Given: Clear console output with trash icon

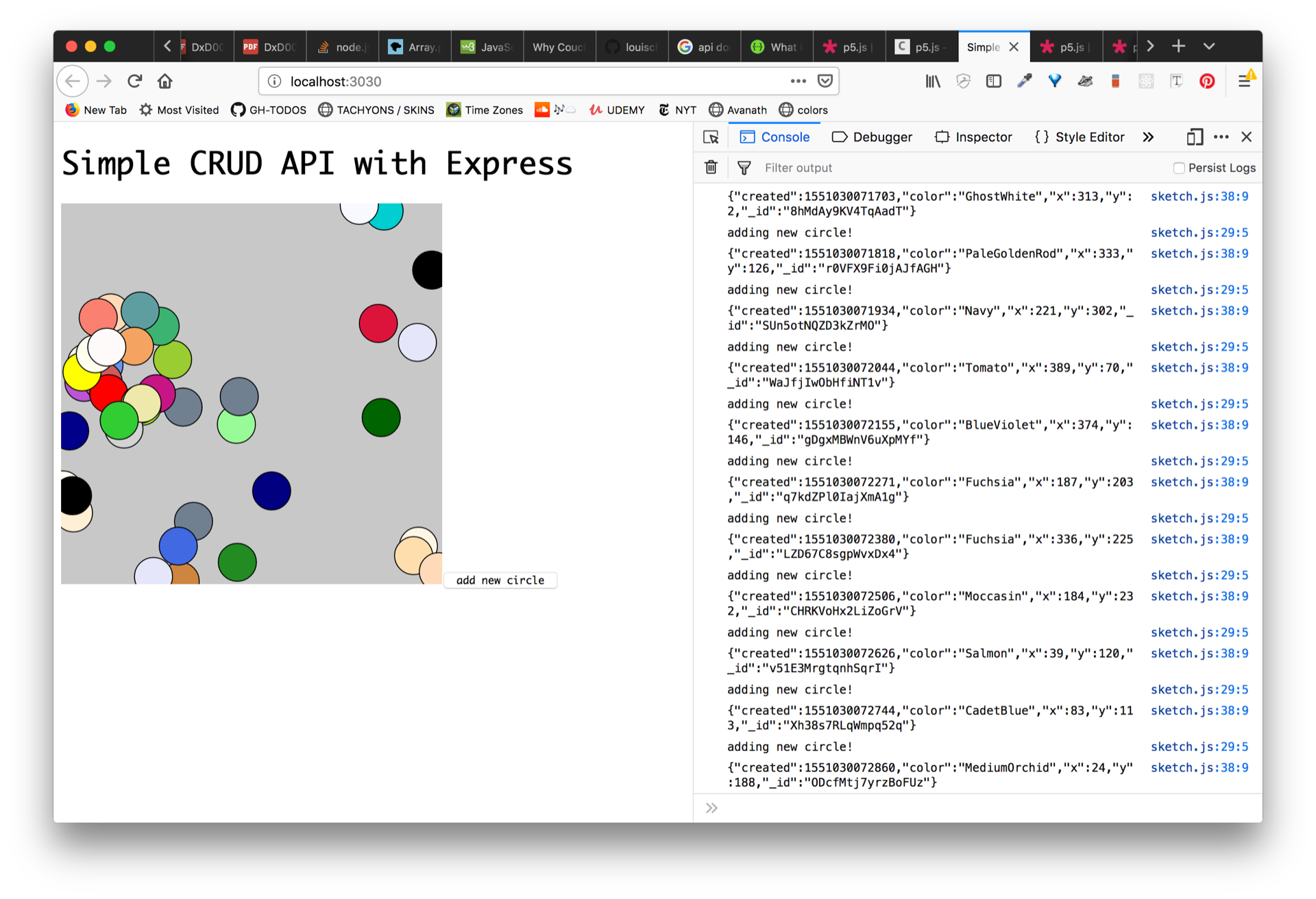Looking at the screenshot, I should coord(711,167).
